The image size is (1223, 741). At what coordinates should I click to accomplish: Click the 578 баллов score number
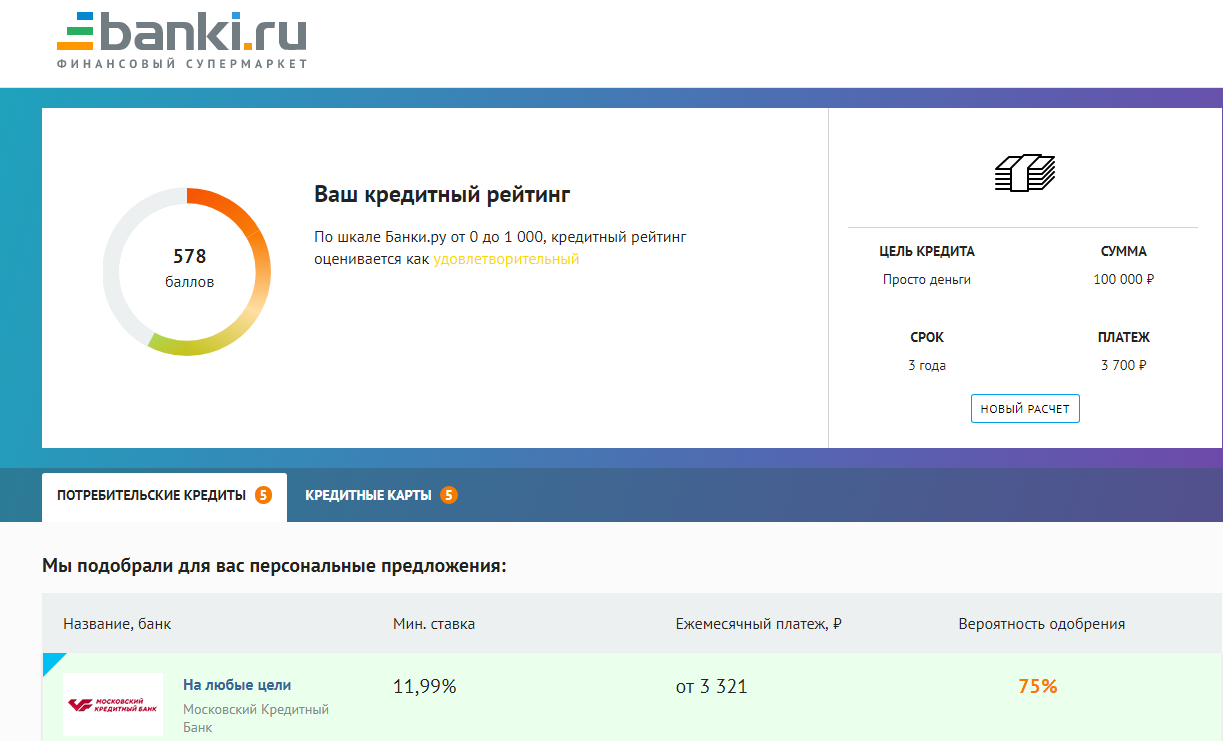point(189,257)
